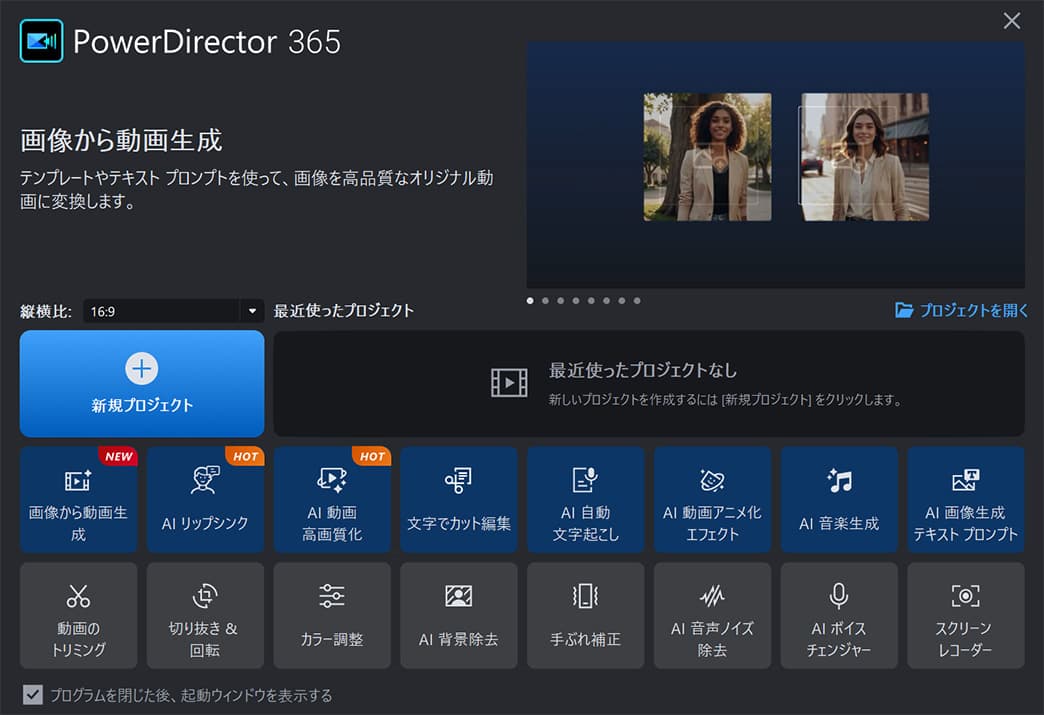Launch AI リップシンク tool
Viewport: 1044px width, 715px height.
point(205,499)
